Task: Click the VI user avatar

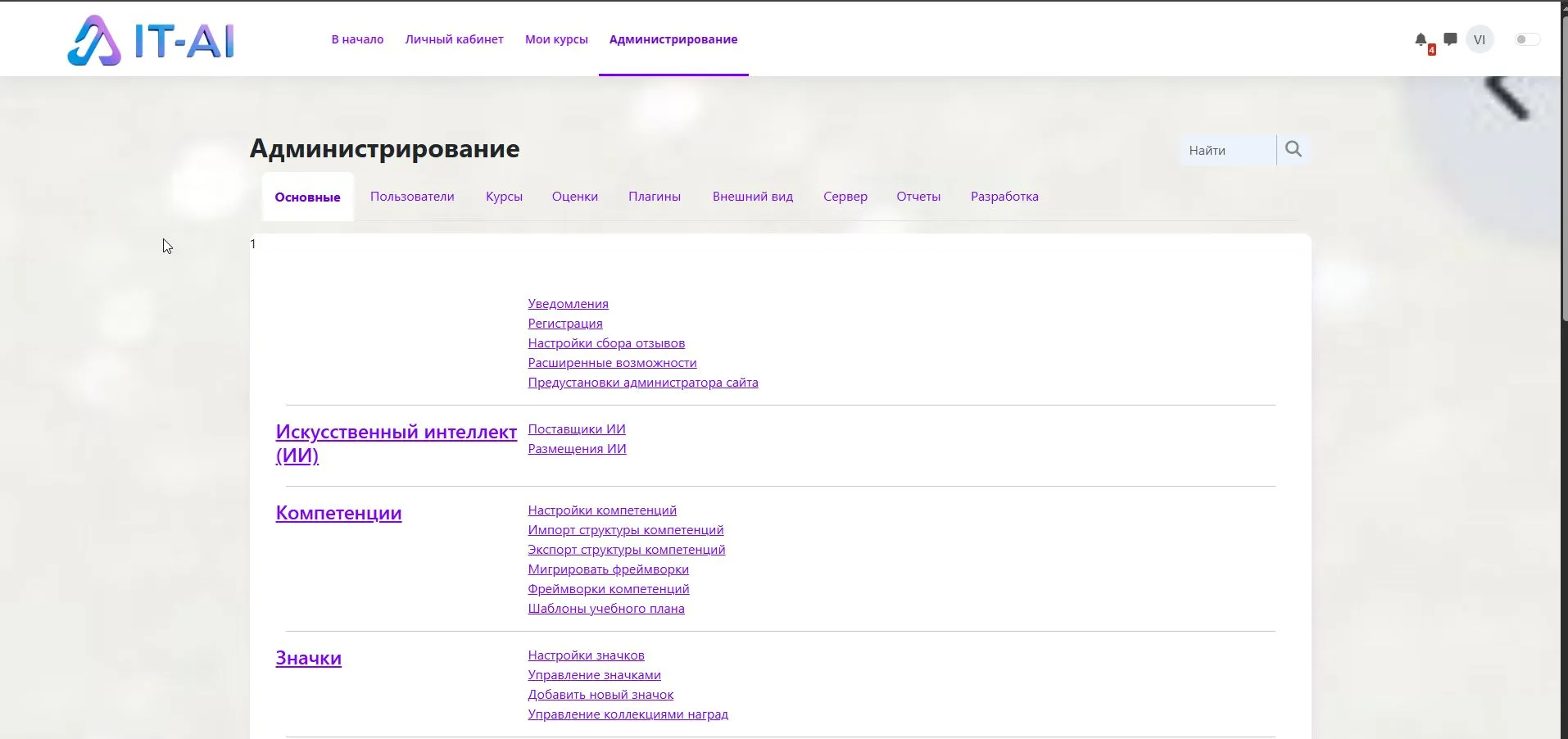Action: (x=1480, y=39)
